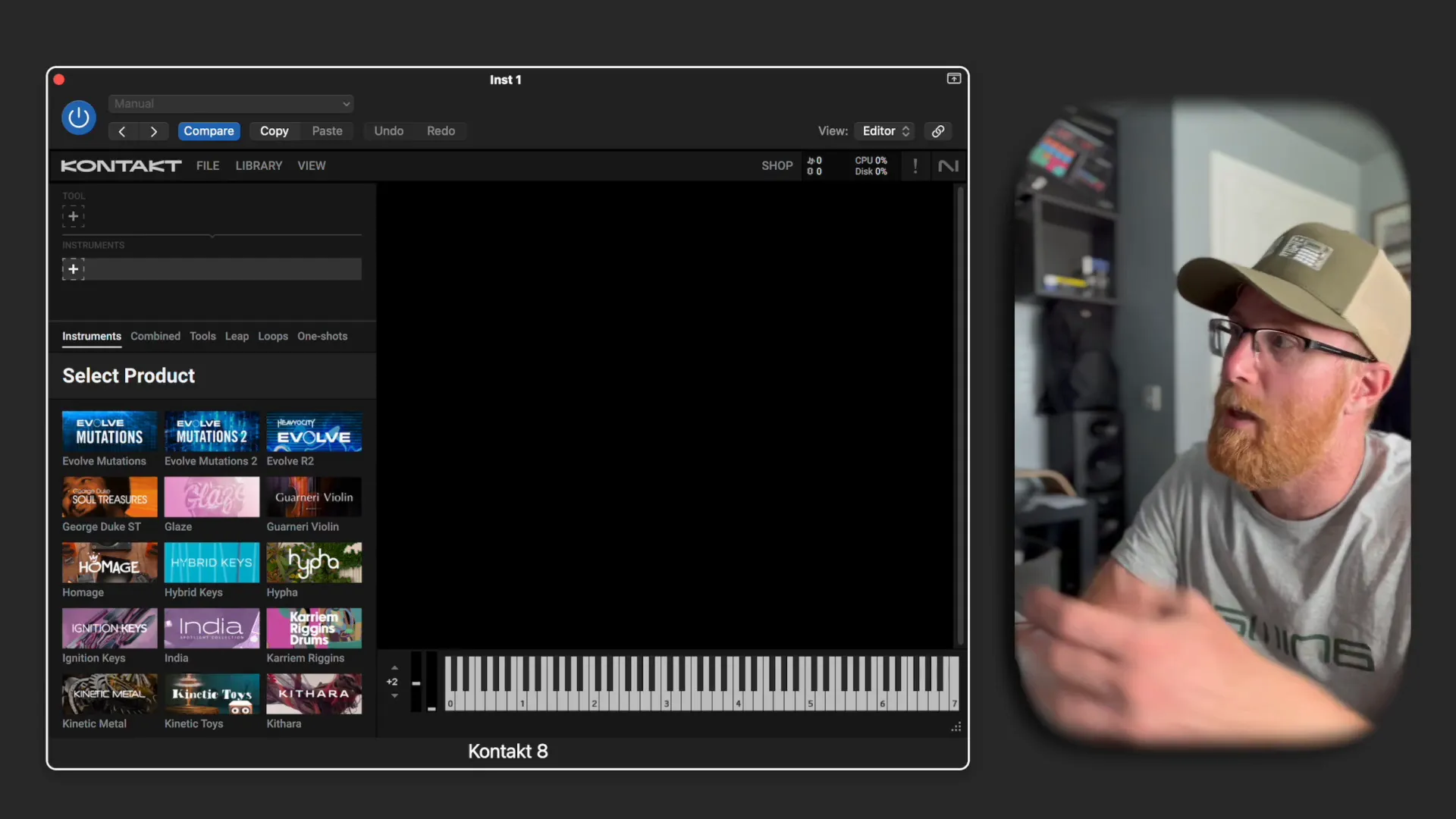This screenshot has height=819, width=1456.
Task: Select the Ignition Keys product thumbnail
Action: [x=110, y=629]
